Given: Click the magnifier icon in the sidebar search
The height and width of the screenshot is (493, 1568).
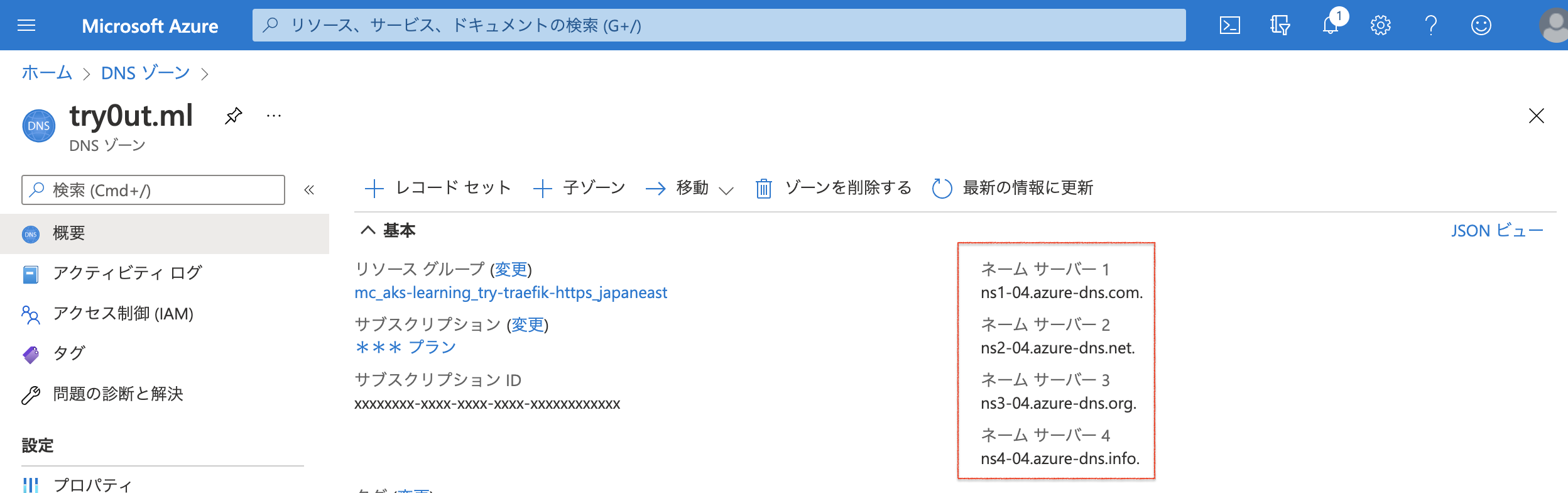Looking at the screenshot, I should pyautogui.click(x=37, y=189).
